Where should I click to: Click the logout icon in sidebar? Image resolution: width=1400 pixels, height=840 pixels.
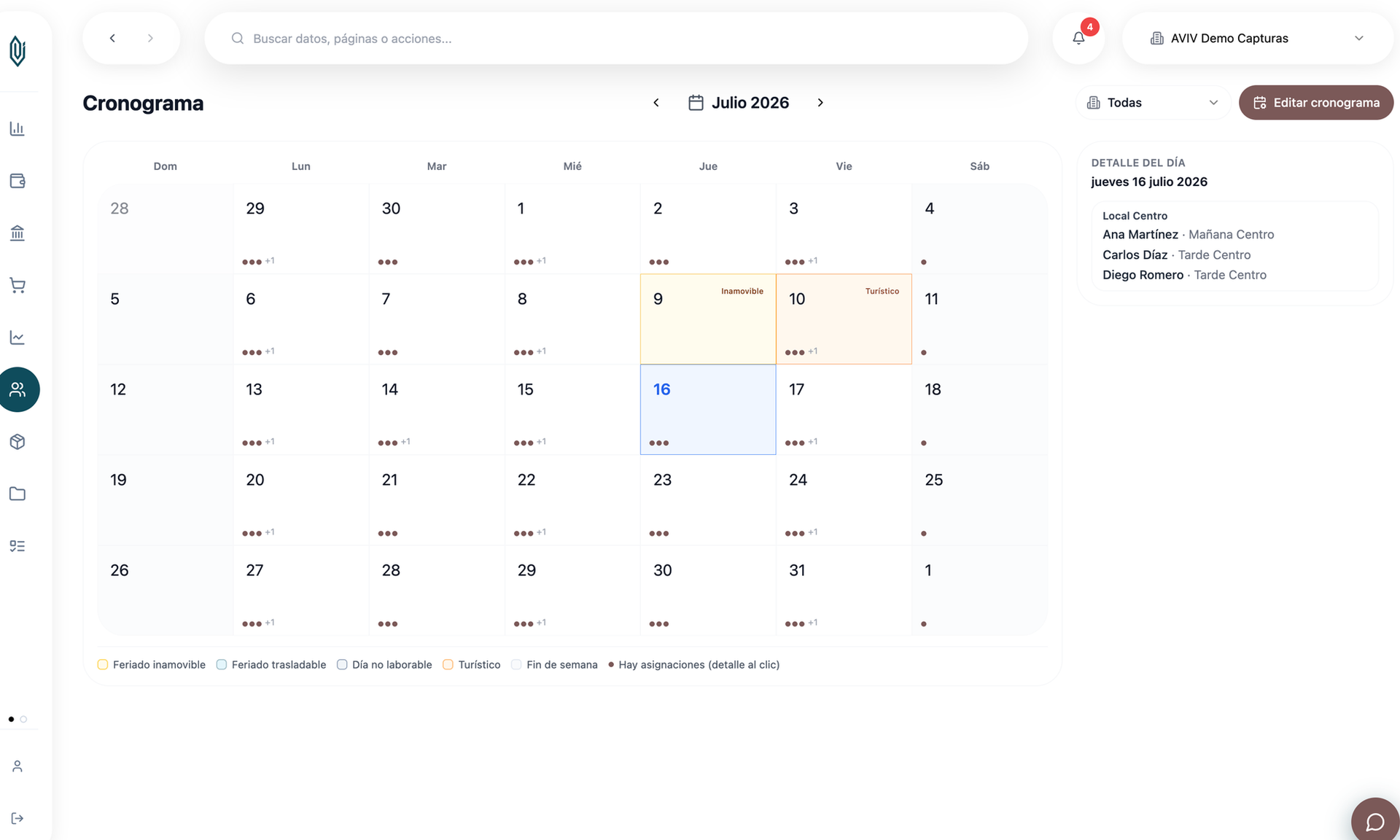(17, 818)
